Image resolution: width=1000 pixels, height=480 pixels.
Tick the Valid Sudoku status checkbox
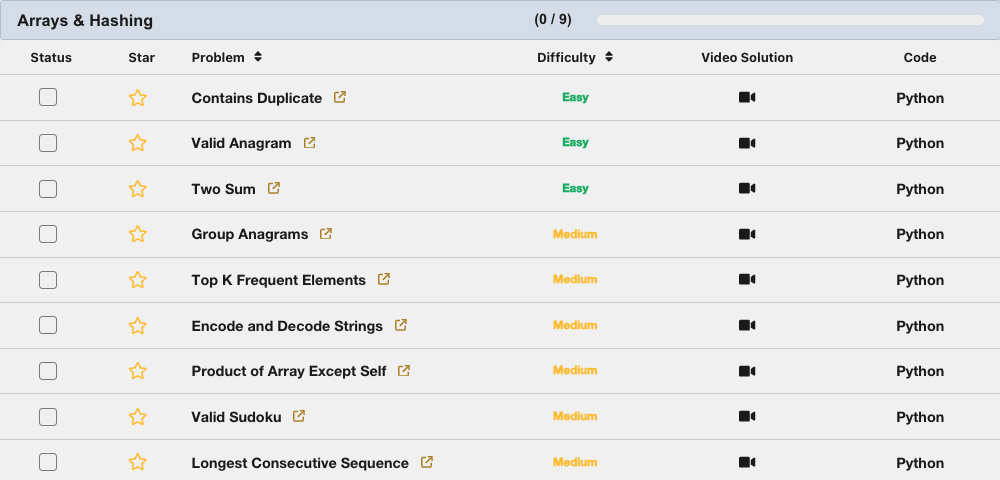click(48, 416)
